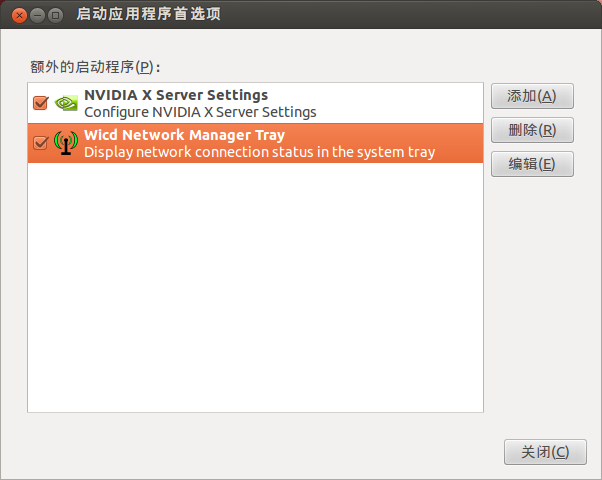Maximize the startup preferences window
Viewport: 602px width, 480px height.
click(56, 16)
